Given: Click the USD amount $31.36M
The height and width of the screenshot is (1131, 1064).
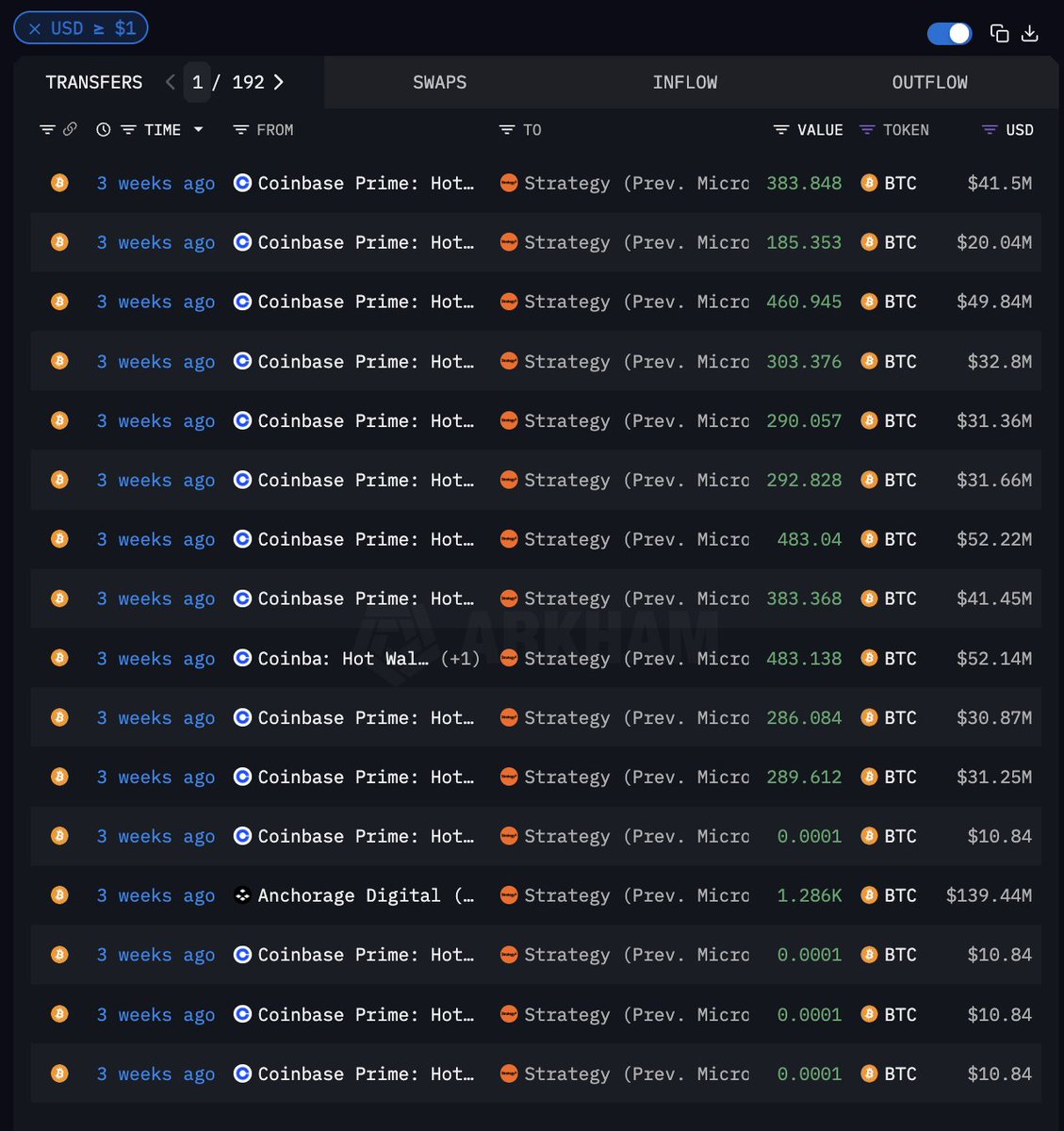Looking at the screenshot, I should pos(994,420).
